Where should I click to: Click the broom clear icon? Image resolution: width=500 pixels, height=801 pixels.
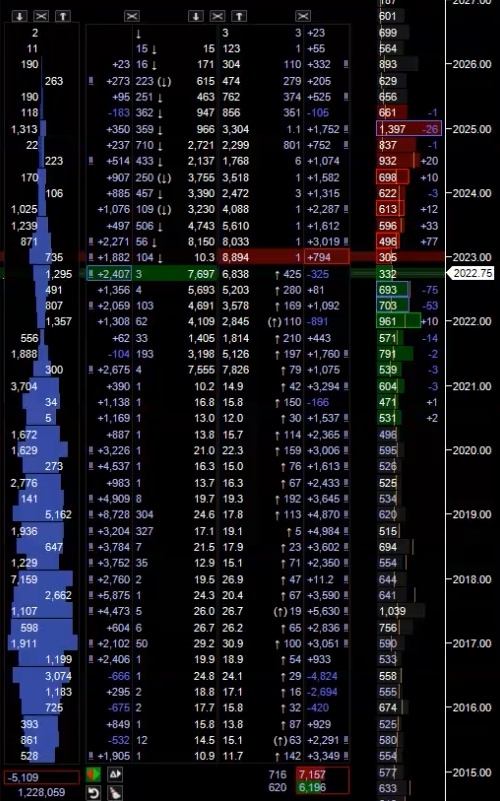click(x=115, y=793)
